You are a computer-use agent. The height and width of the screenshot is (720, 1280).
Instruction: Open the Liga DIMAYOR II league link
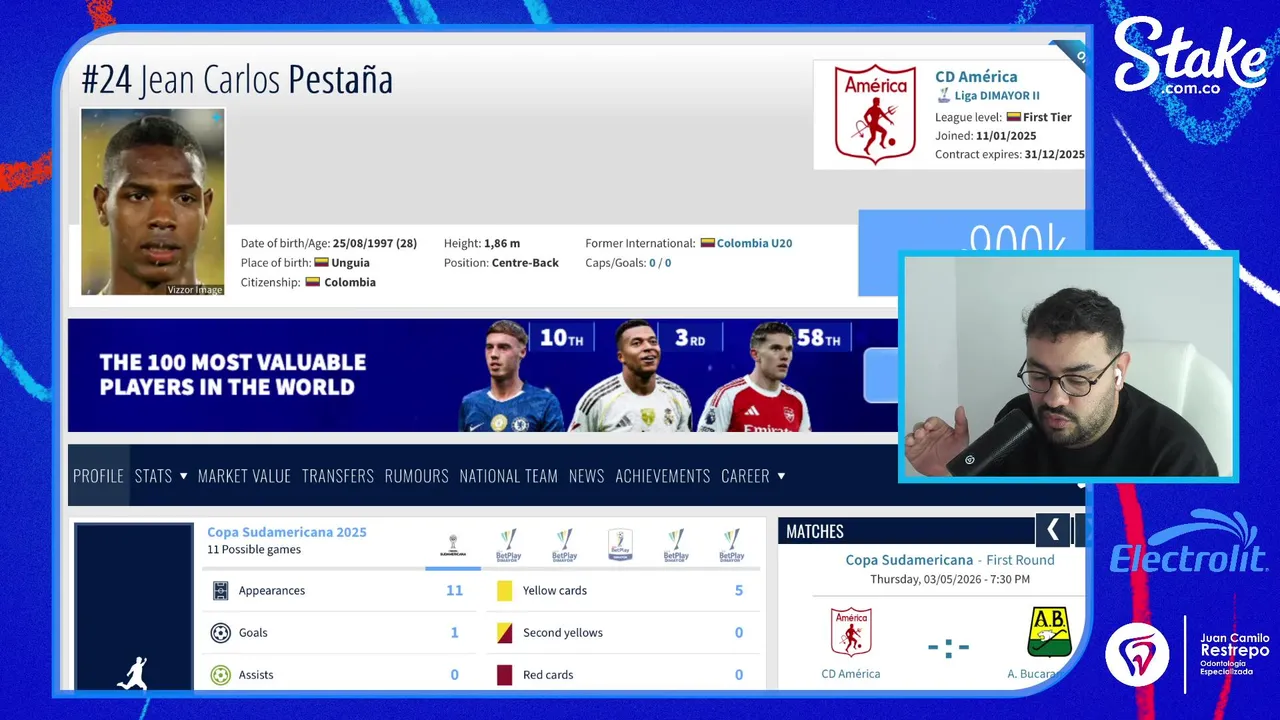point(997,96)
